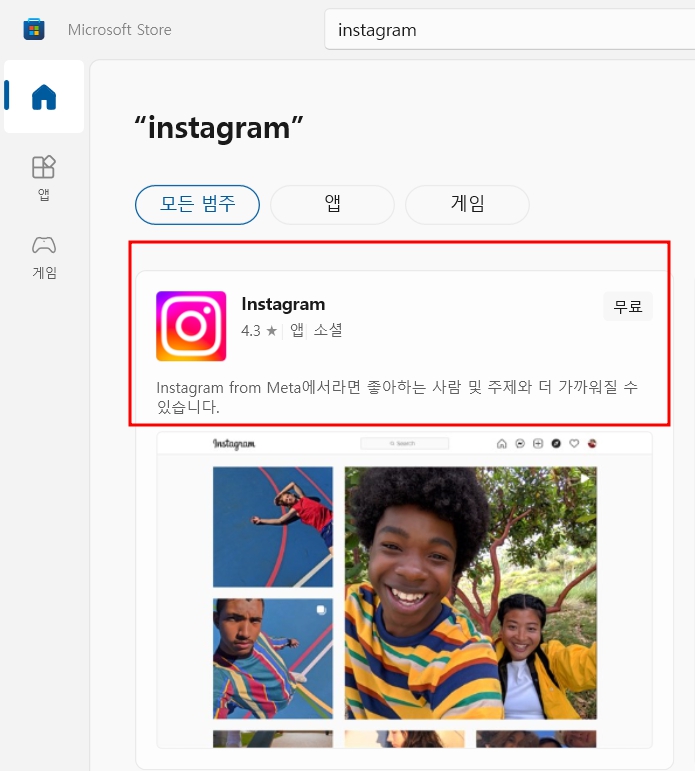Click the 소셜 category label
695x771 pixels.
click(328, 330)
